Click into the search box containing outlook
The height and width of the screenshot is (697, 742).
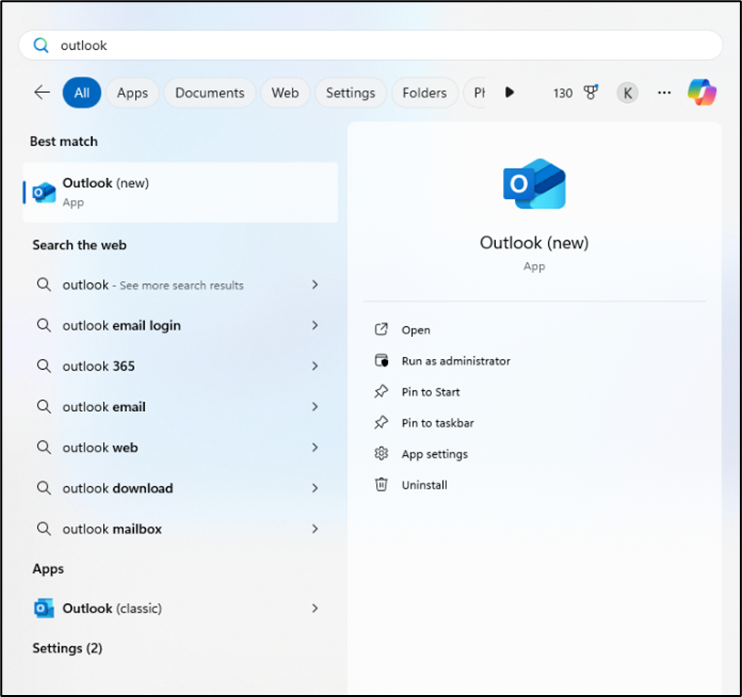(380, 45)
